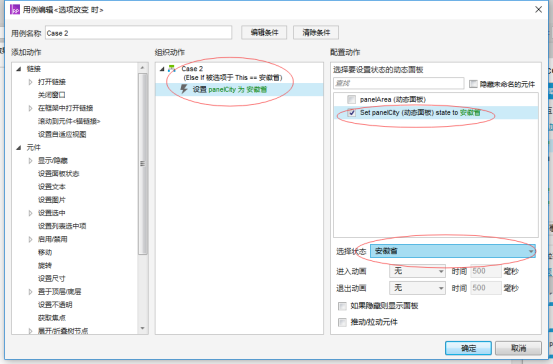Select 设置自适应视图 action
This screenshot has height=364, width=553.
click(x=62, y=134)
